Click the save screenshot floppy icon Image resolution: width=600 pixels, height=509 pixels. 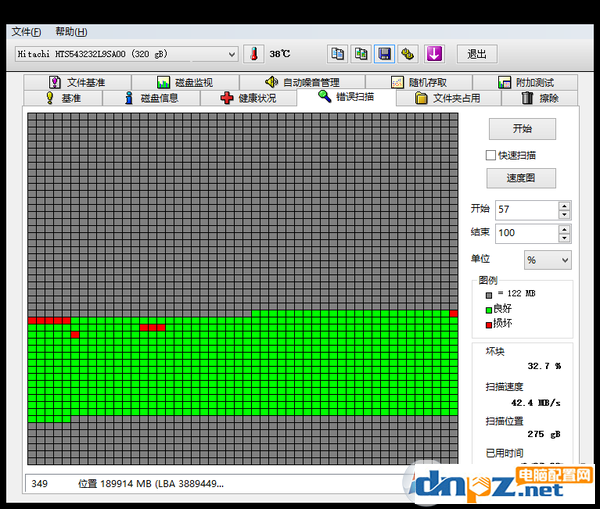click(384, 54)
